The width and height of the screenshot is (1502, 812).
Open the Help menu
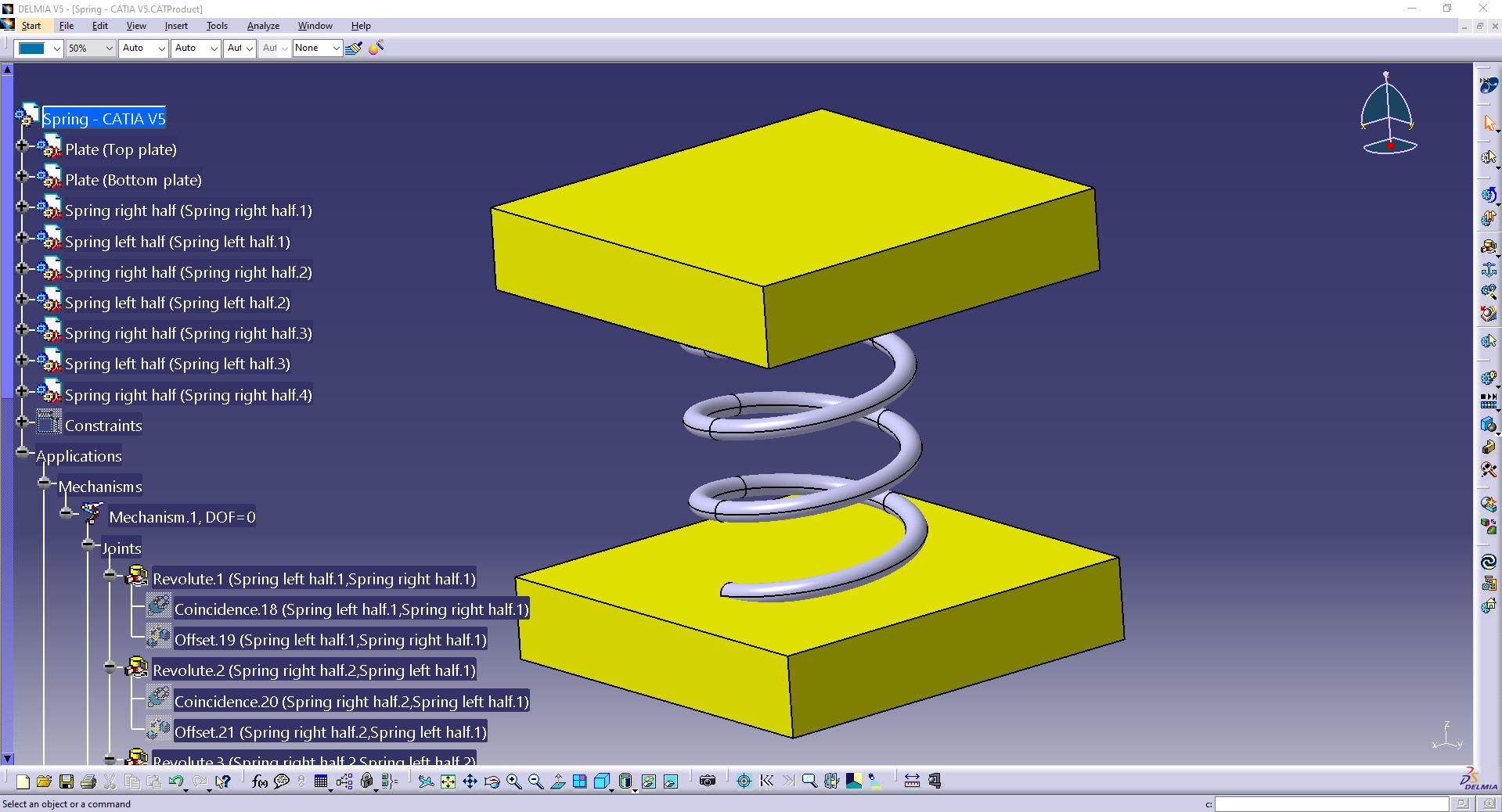click(x=361, y=26)
